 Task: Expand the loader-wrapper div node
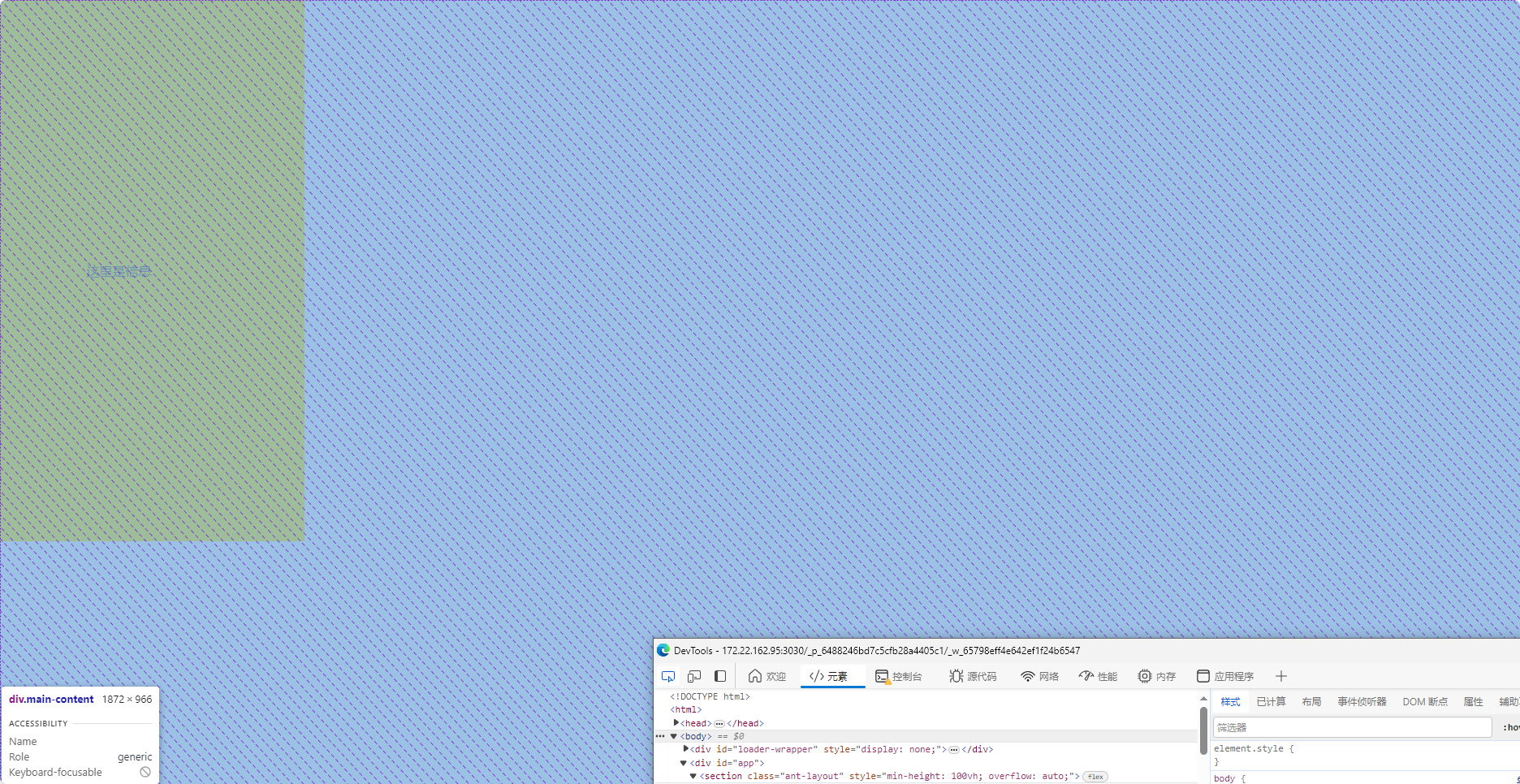686,749
